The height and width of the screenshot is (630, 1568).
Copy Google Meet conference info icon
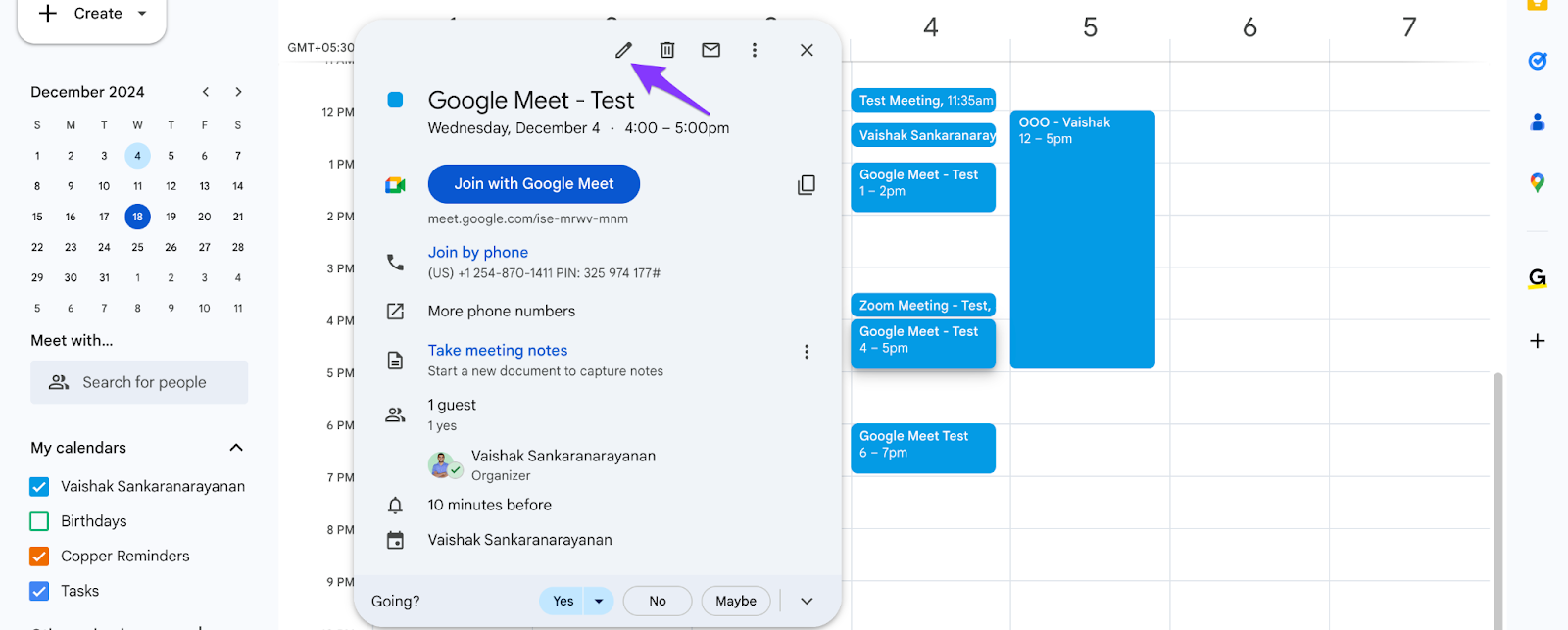(x=807, y=184)
